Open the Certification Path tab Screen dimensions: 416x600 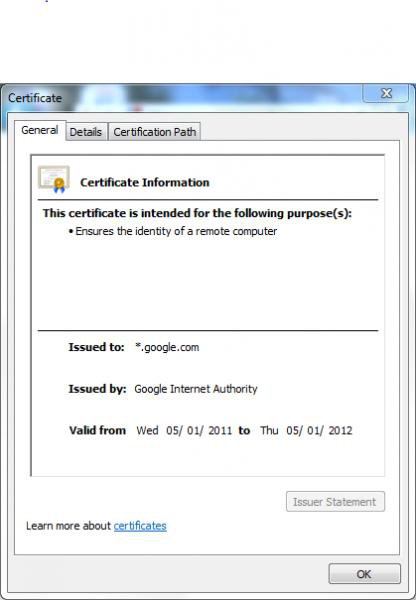pyautogui.click(x=155, y=132)
